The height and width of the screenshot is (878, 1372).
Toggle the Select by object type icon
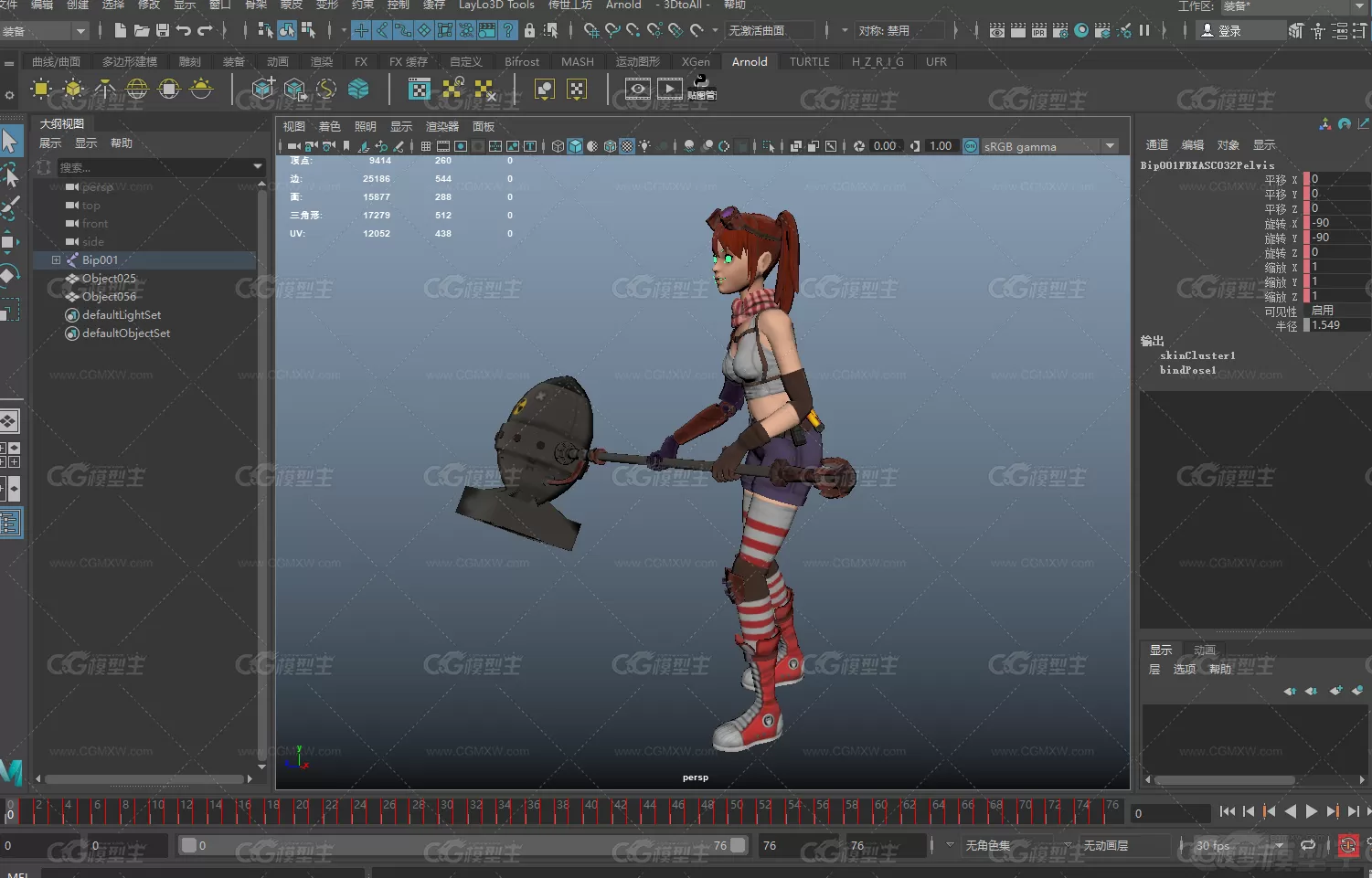pyautogui.click(x=287, y=30)
